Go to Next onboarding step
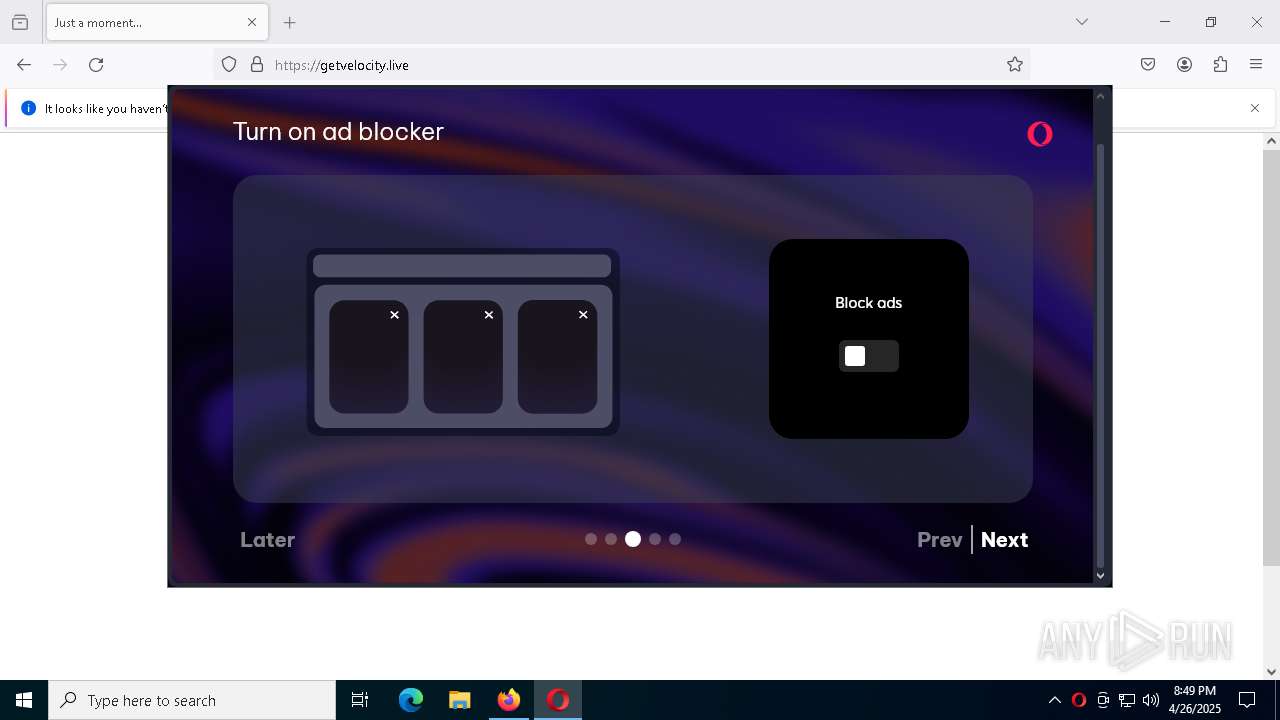 (x=1004, y=540)
